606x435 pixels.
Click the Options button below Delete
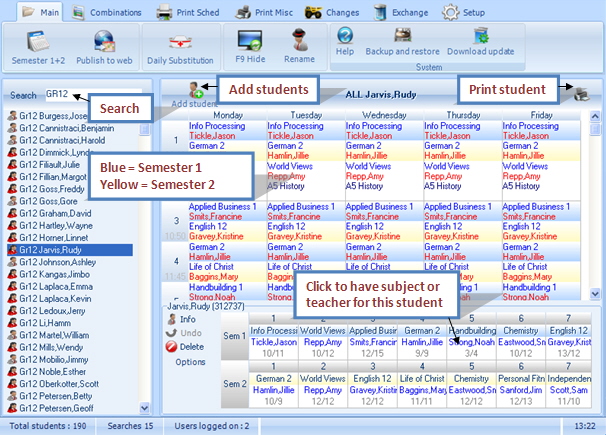pyautogui.click(x=190, y=362)
